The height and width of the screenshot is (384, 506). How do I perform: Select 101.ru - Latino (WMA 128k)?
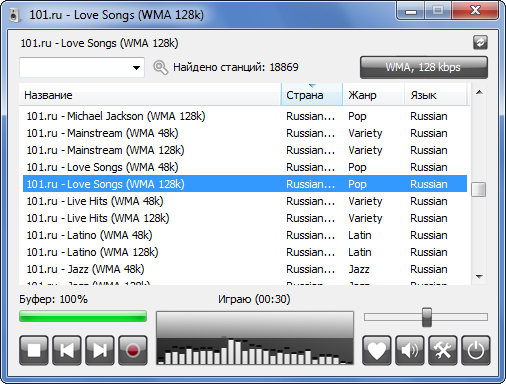[245, 252]
